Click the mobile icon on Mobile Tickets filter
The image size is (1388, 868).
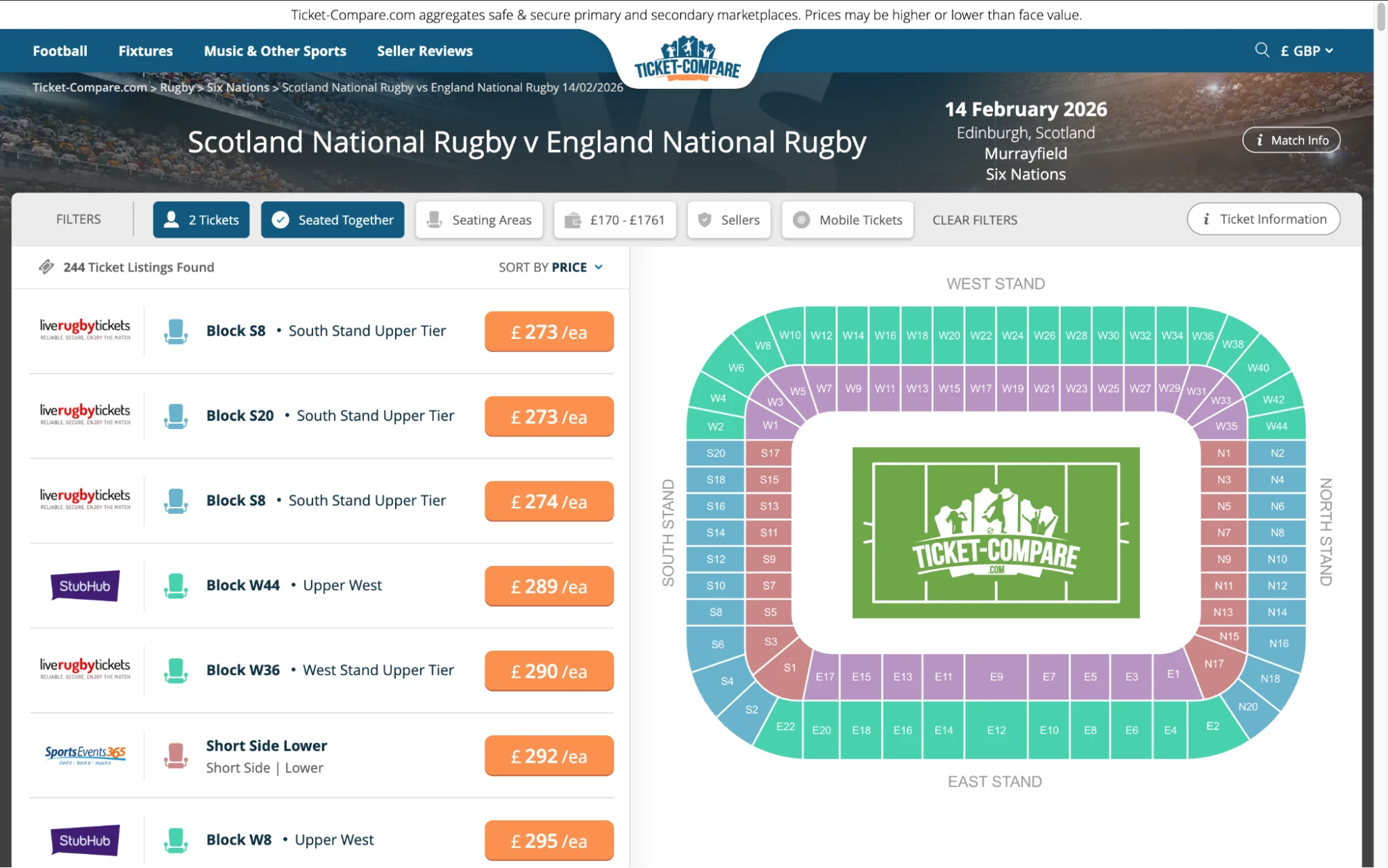click(x=801, y=219)
